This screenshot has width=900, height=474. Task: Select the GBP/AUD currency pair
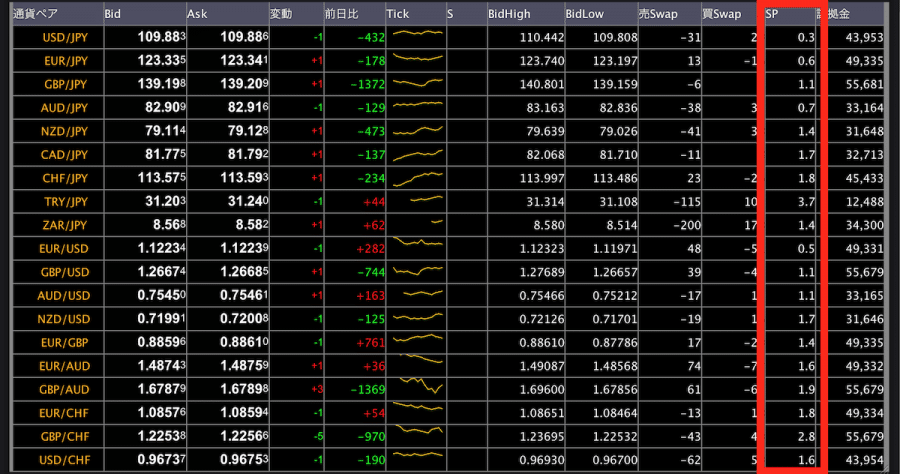[x=64, y=390]
